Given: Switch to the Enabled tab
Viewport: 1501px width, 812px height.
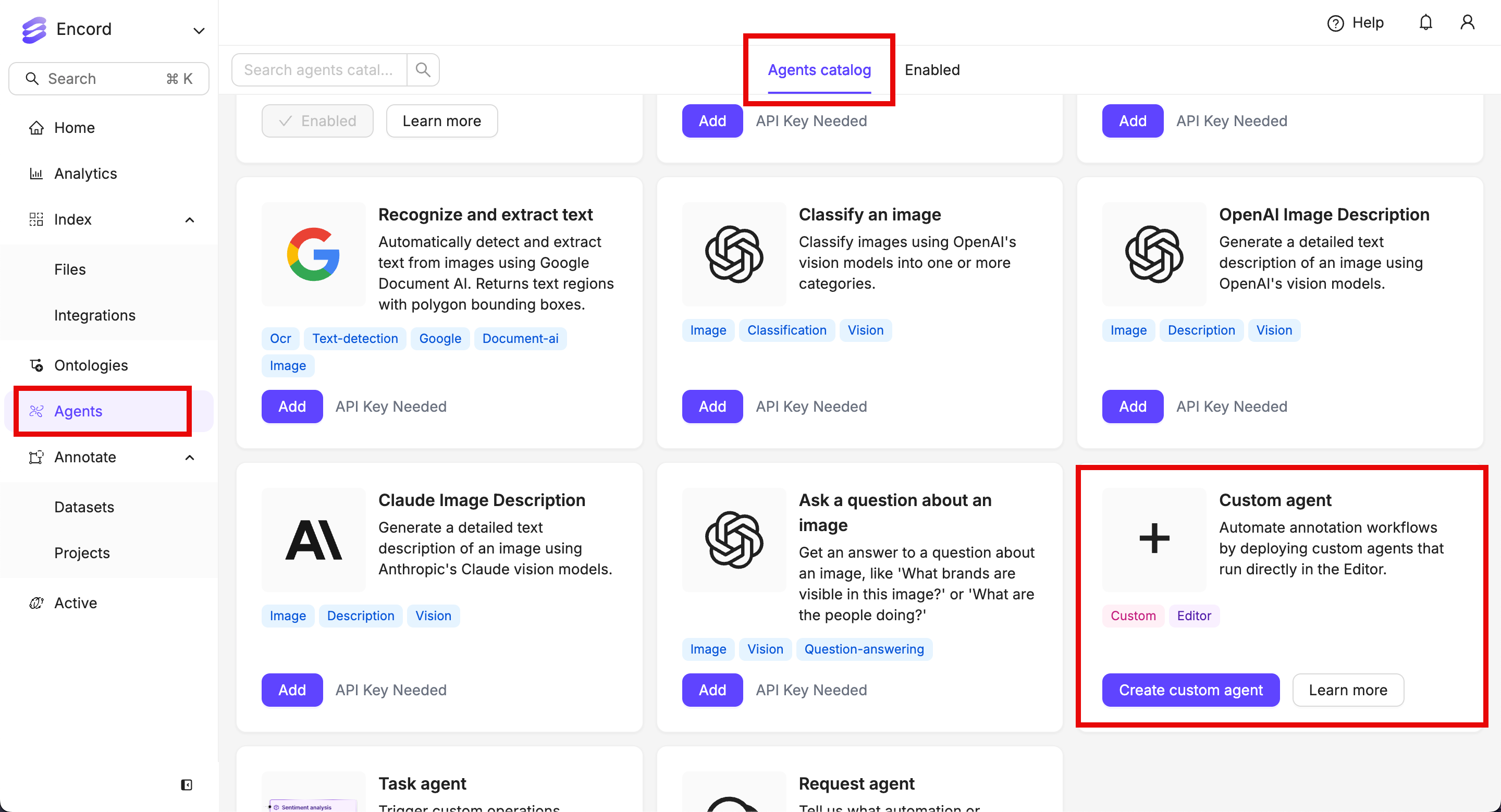Looking at the screenshot, I should pyautogui.click(x=932, y=70).
